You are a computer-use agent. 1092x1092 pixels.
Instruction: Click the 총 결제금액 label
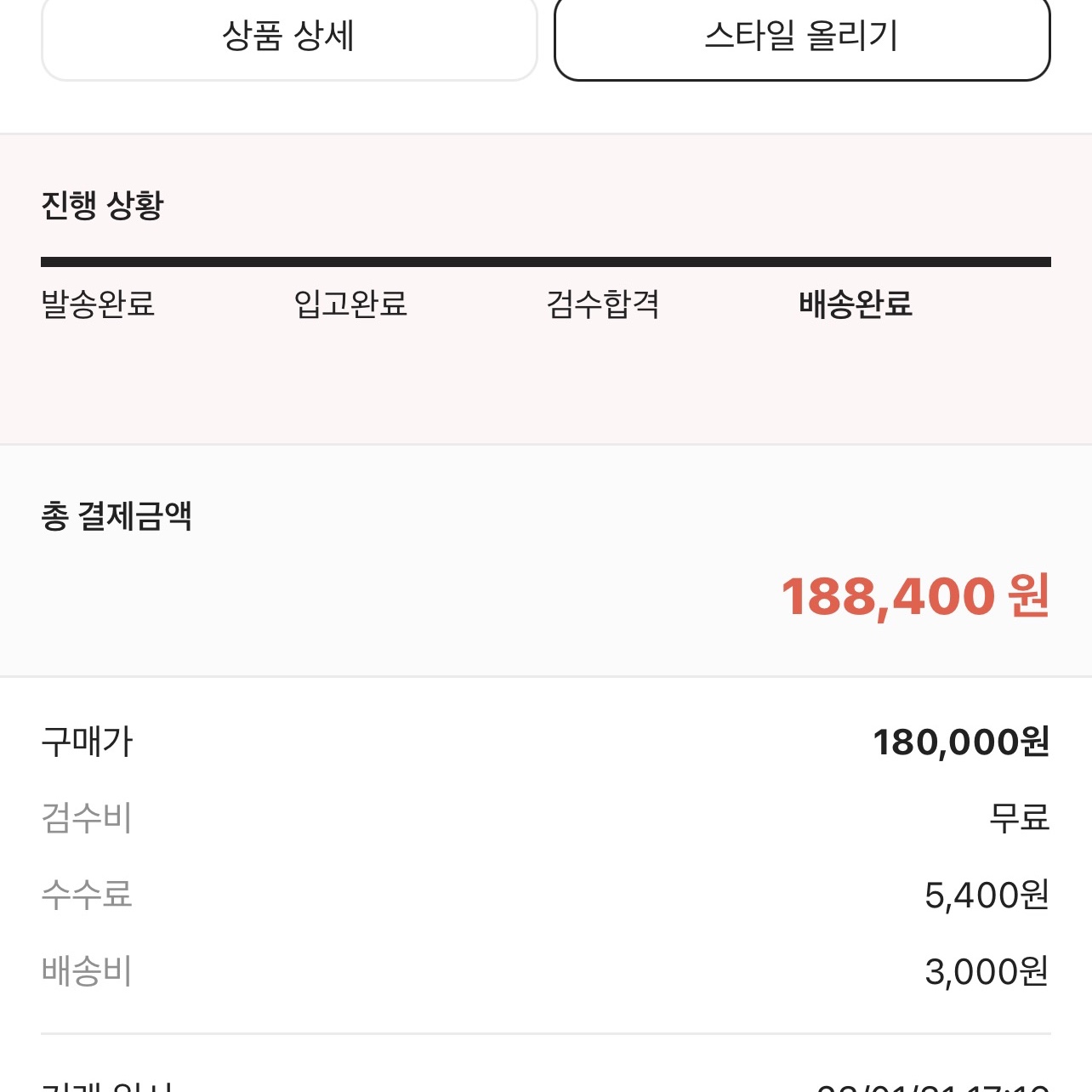click(x=117, y=516)
